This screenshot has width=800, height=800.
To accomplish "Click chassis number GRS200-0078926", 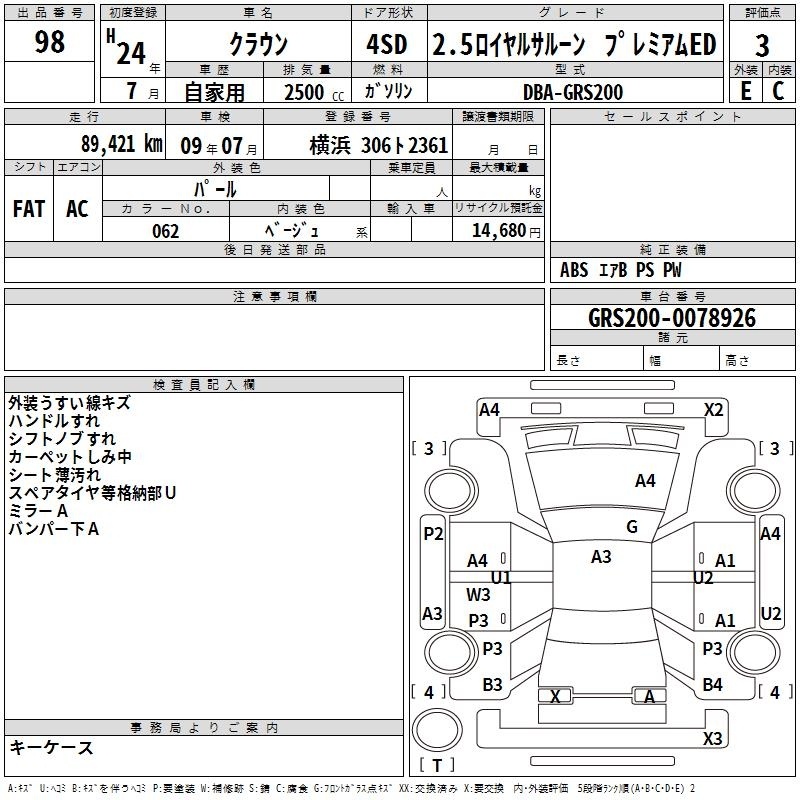I will (672, 318).
